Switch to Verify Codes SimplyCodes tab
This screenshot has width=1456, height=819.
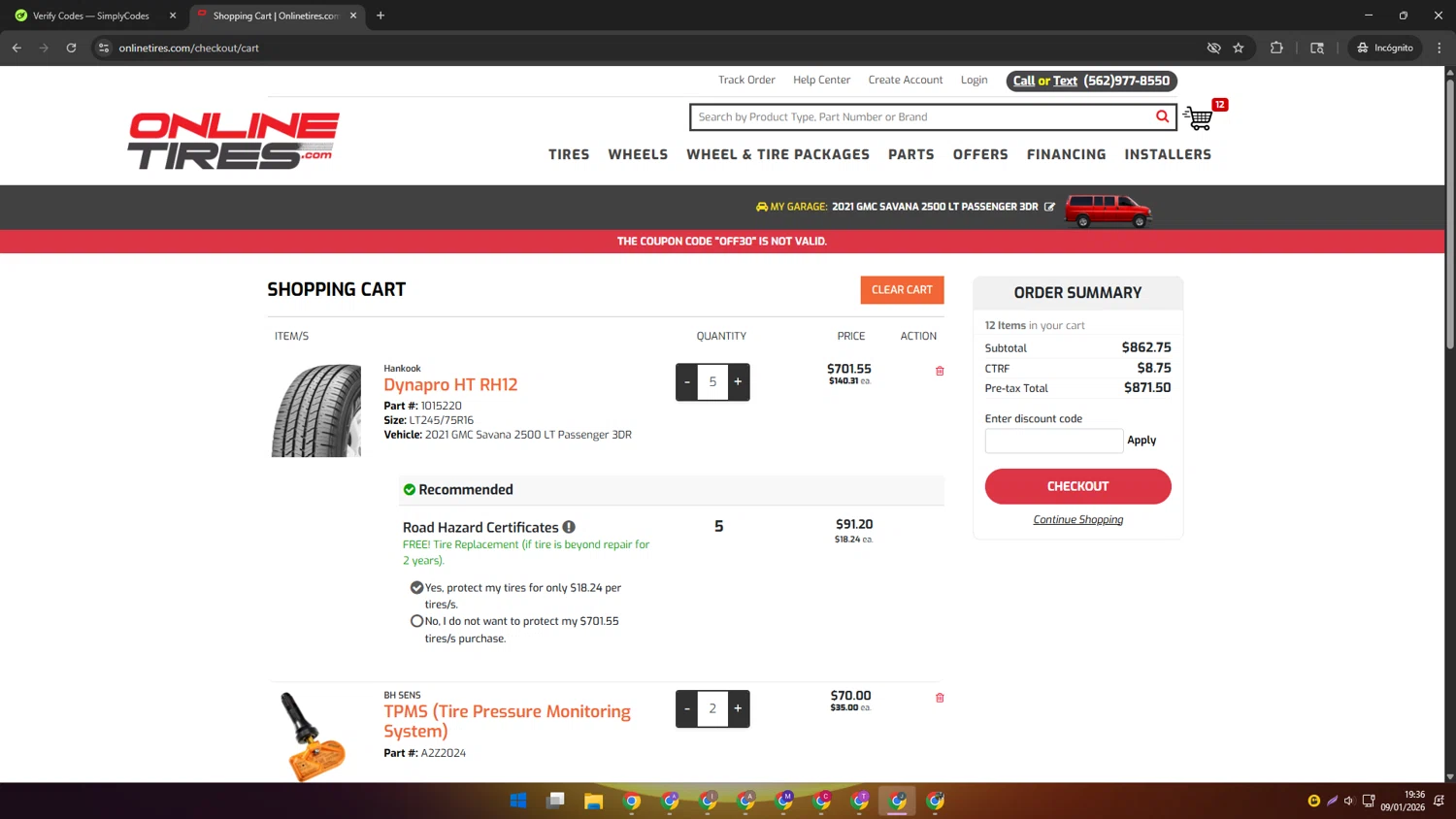(x=91, y=16)
